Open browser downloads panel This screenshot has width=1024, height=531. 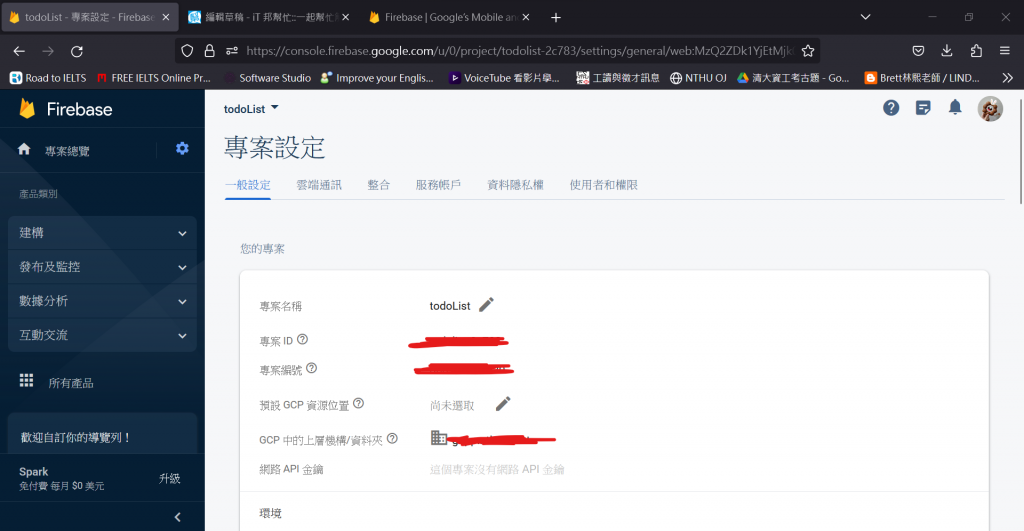pyautogui.click(x=947, y=51)
